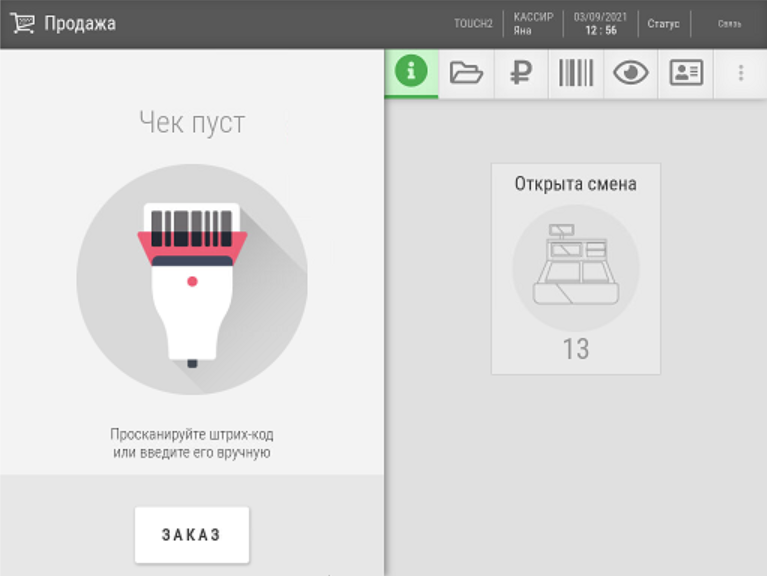Click the Связь indicator in header

[x=729, y=23]
